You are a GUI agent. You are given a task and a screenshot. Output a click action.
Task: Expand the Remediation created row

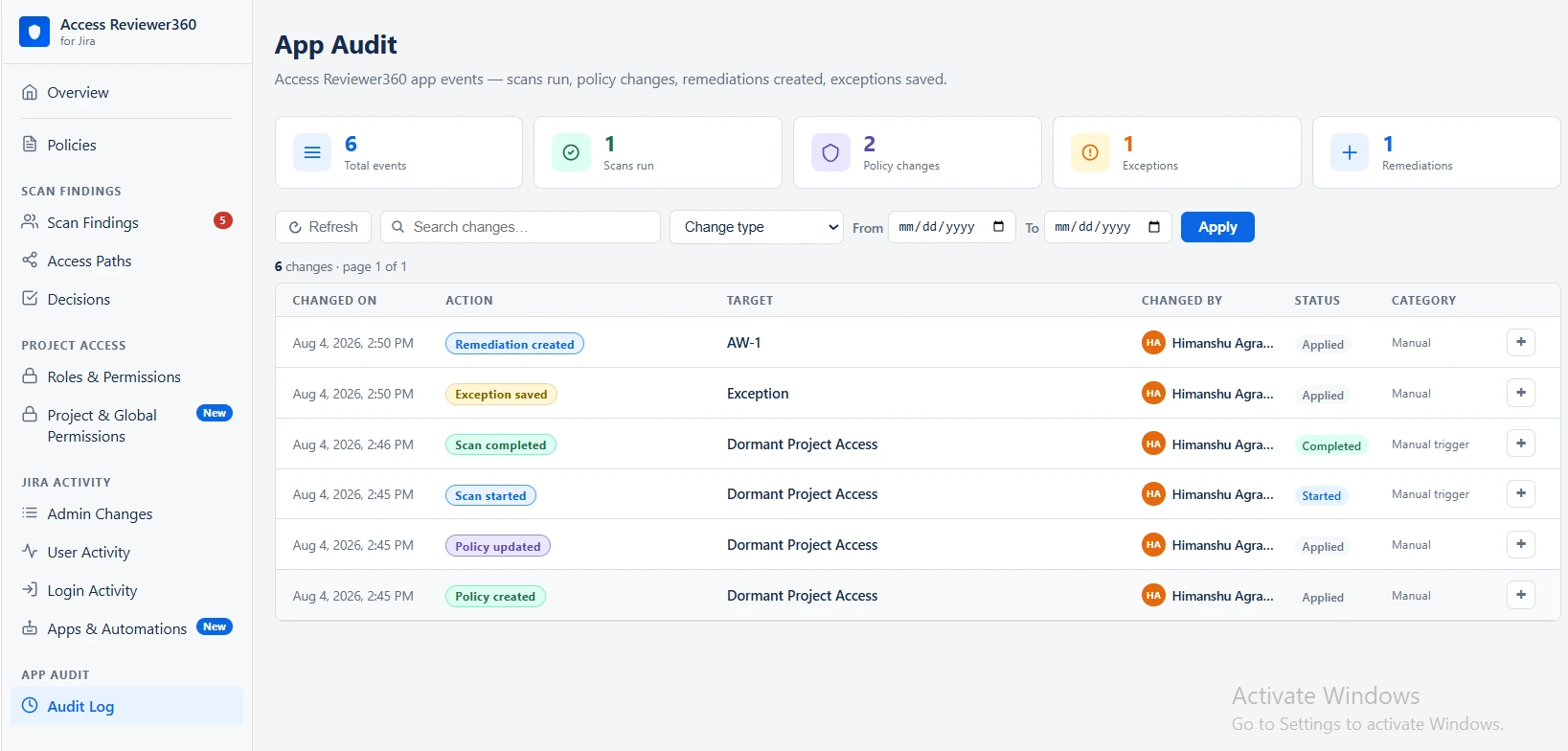tap(1521, 342)
